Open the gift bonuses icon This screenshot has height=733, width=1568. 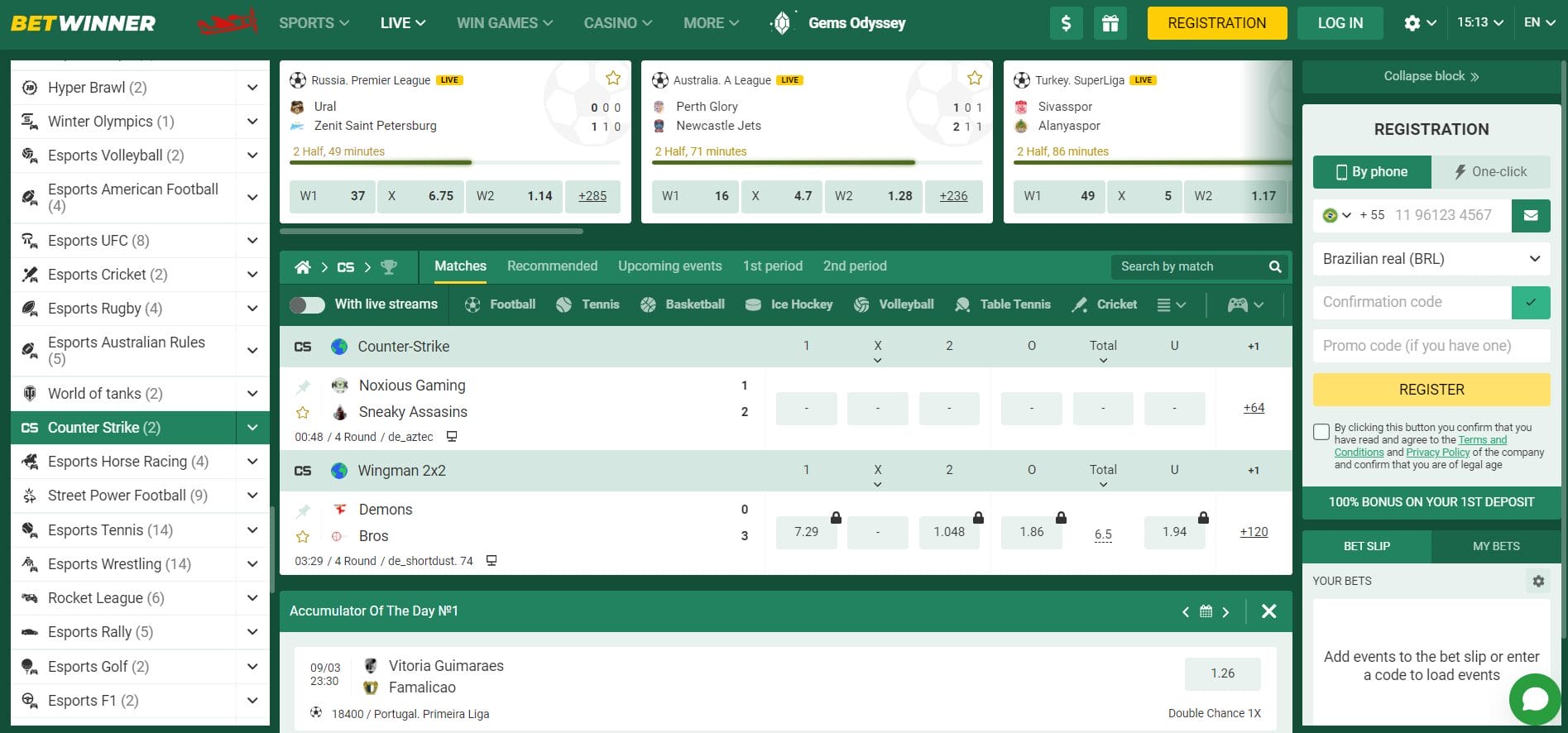[x=1110, y=23]
